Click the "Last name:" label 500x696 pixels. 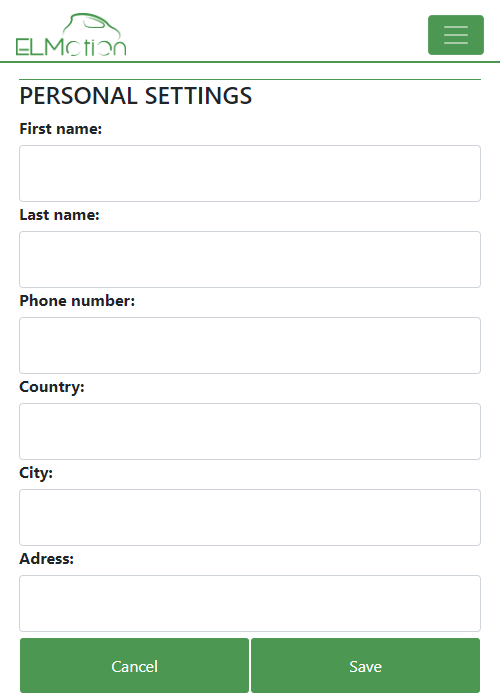(60, 215)
